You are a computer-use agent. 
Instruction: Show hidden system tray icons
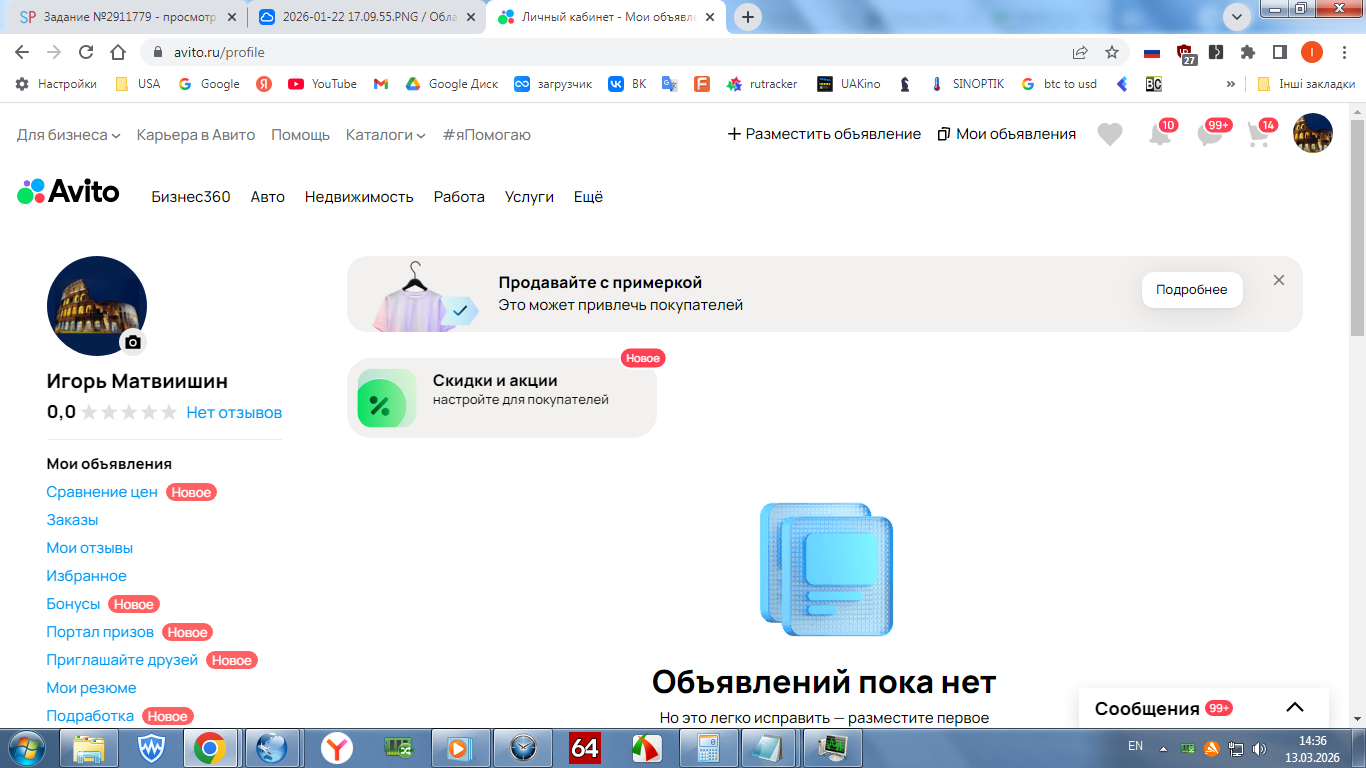pos(1163,748)
